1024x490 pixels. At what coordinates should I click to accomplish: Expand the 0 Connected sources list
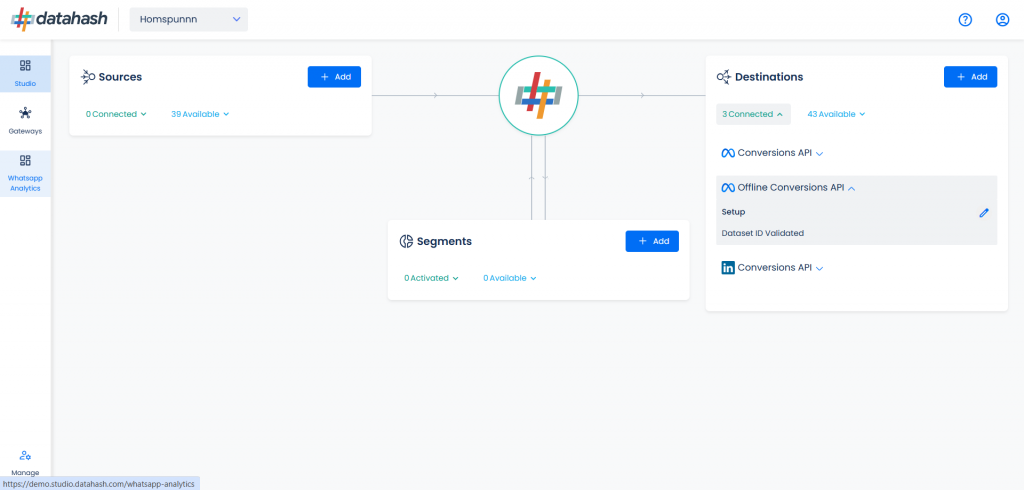point(116,114)
